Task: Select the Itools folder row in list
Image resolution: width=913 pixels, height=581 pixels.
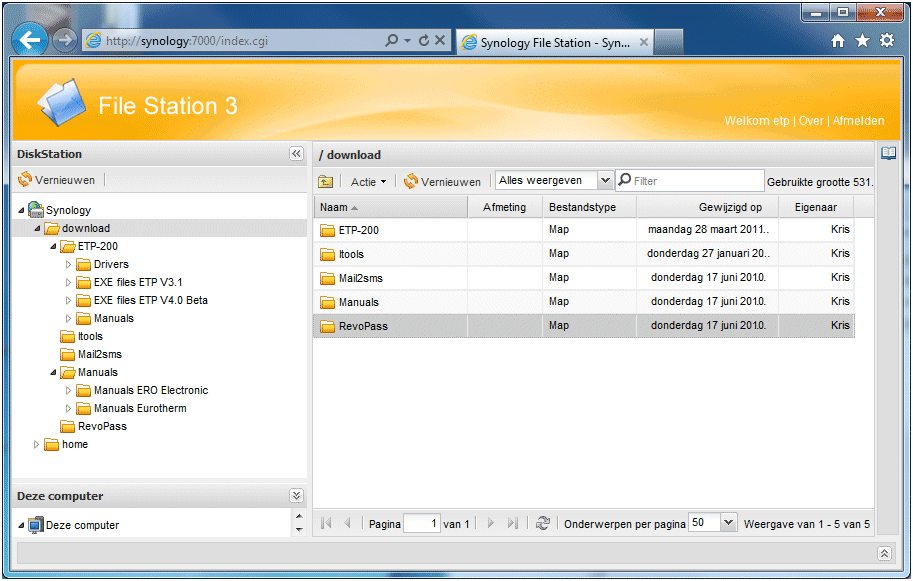Action: pyautogui.click(x=584, y=254)
